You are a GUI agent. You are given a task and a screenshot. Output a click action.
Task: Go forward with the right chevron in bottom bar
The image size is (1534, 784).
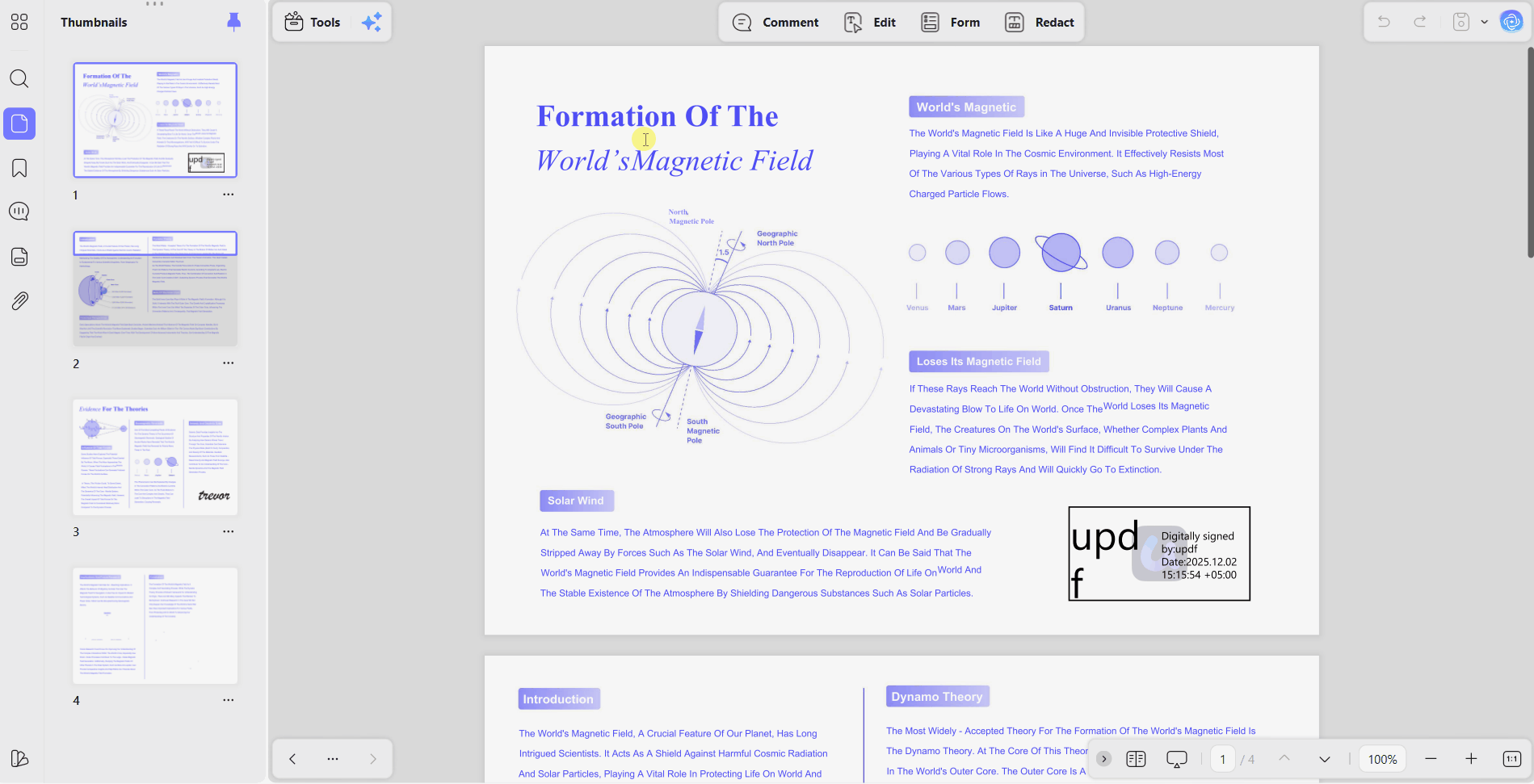point(372,759)
